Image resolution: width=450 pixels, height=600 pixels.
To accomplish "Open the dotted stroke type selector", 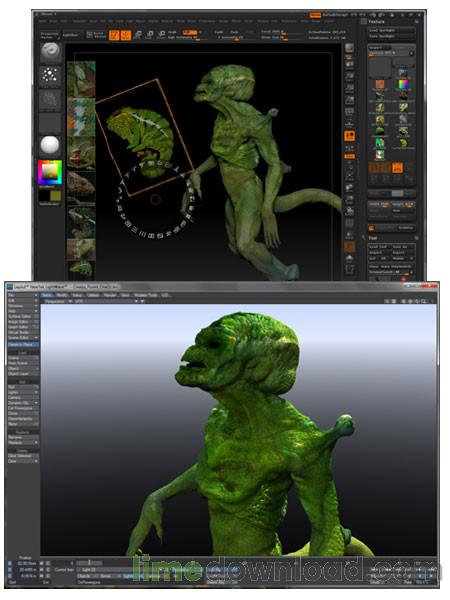I will 50,75.
